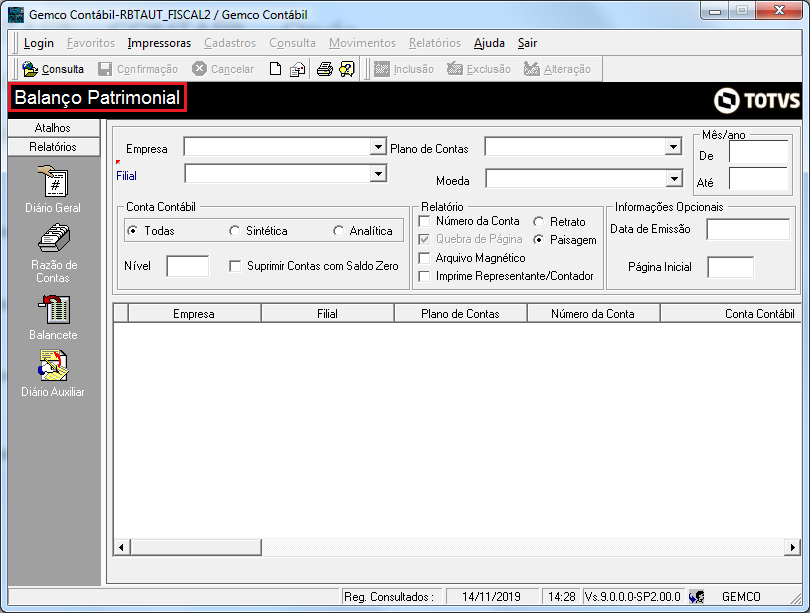The image size is (810, 613).
Task: Open the Diário Geral report icon
Action: [53, 181]
